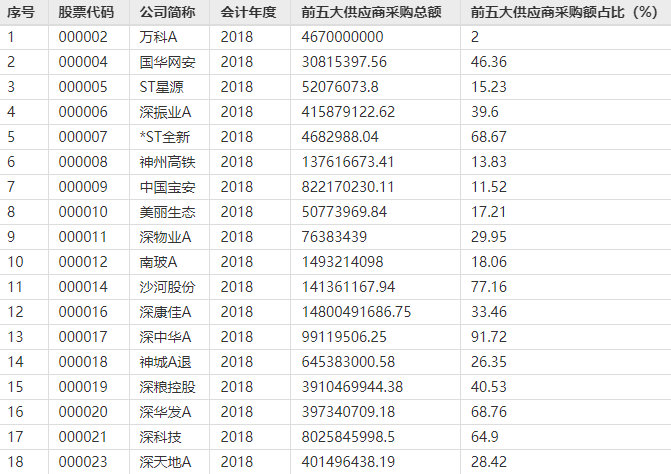This screenshot has height=474, width=671.
Task: Select purchase total 4682988.04
Action: coord(340,137)
